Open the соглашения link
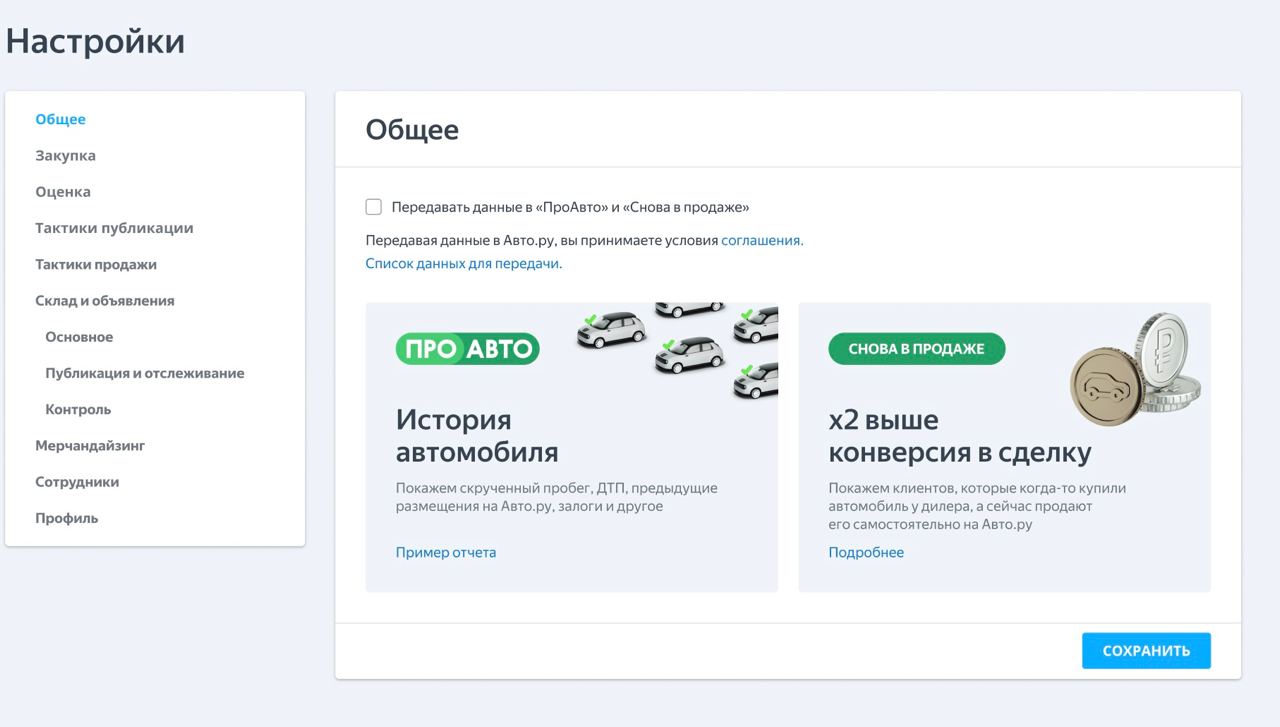Viewport: 1280px width, 727px height. (761, 240)
